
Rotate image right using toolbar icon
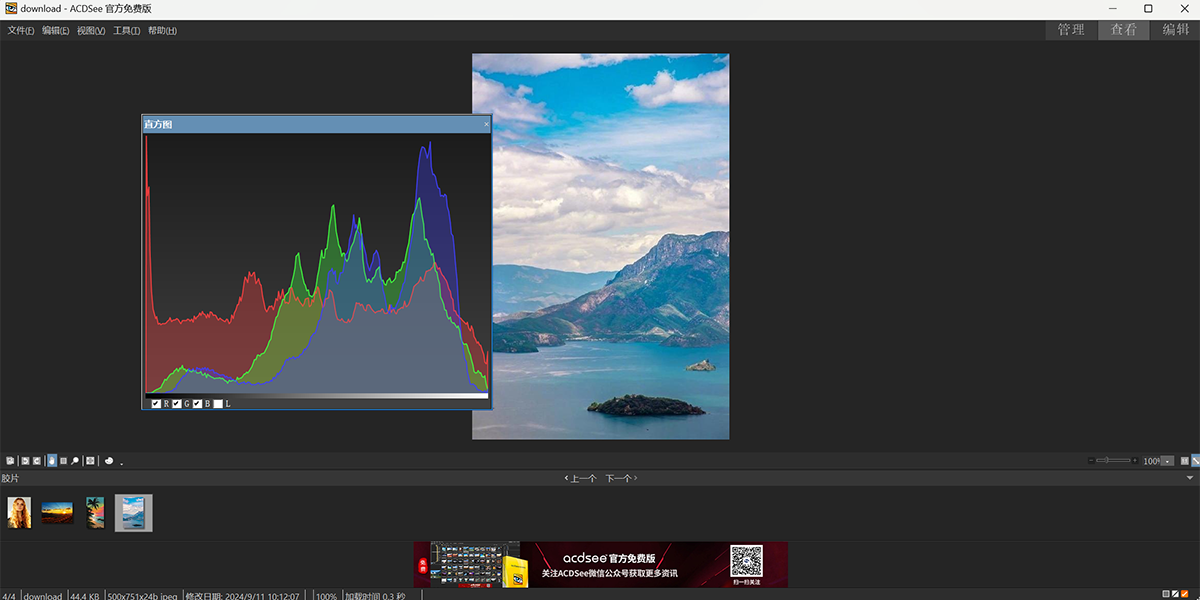pyautogui.click(x=37, y=461)
